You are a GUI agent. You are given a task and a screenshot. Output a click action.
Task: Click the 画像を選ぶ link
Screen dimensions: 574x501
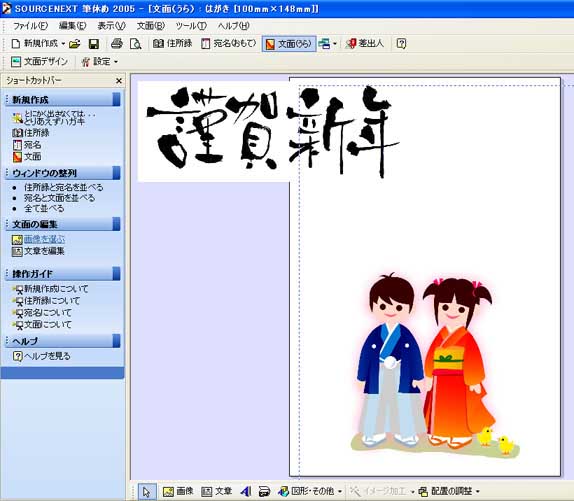tap(44, 239)
